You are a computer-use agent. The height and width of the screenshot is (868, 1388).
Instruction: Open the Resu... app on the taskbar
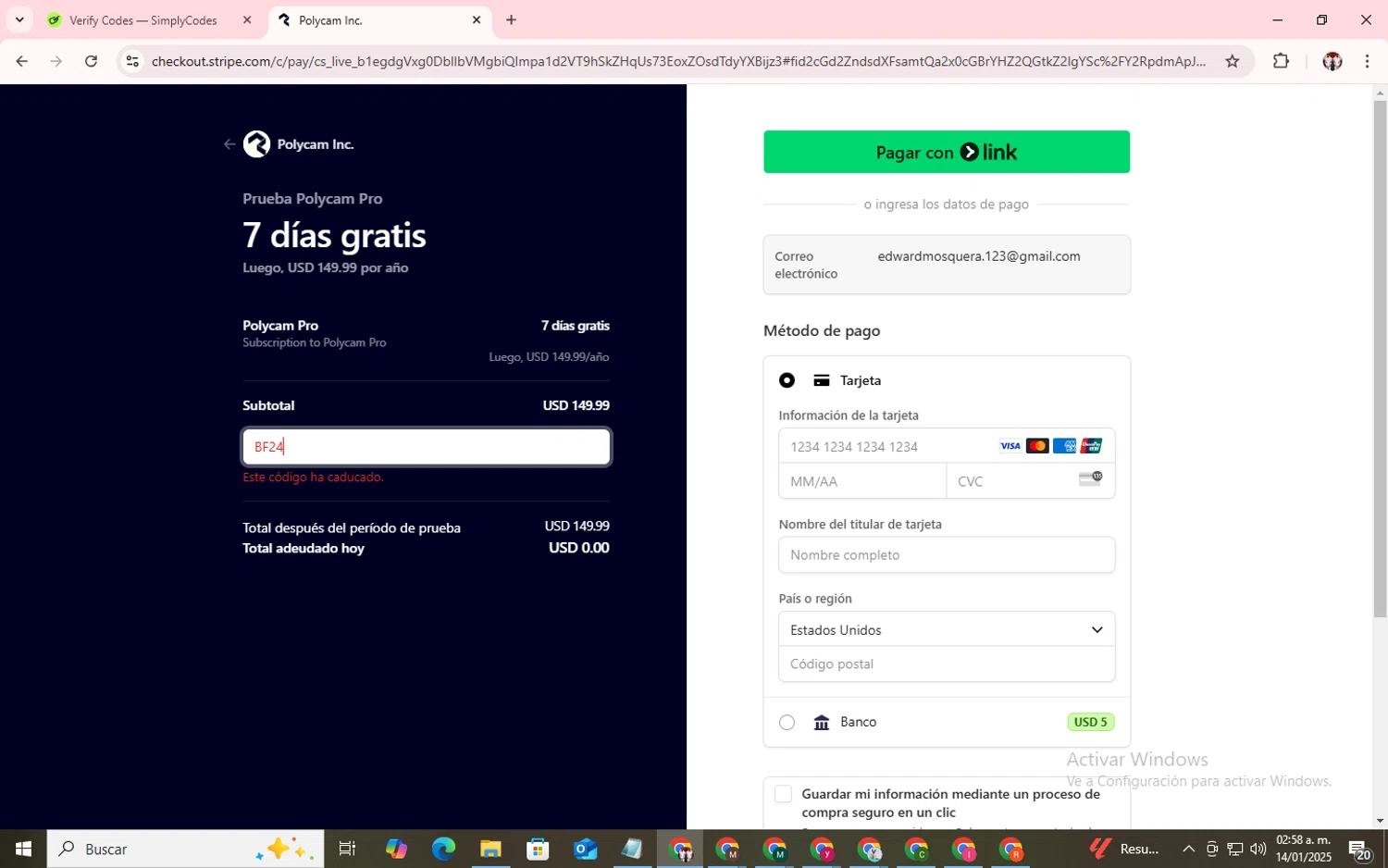pos(1123,849)
